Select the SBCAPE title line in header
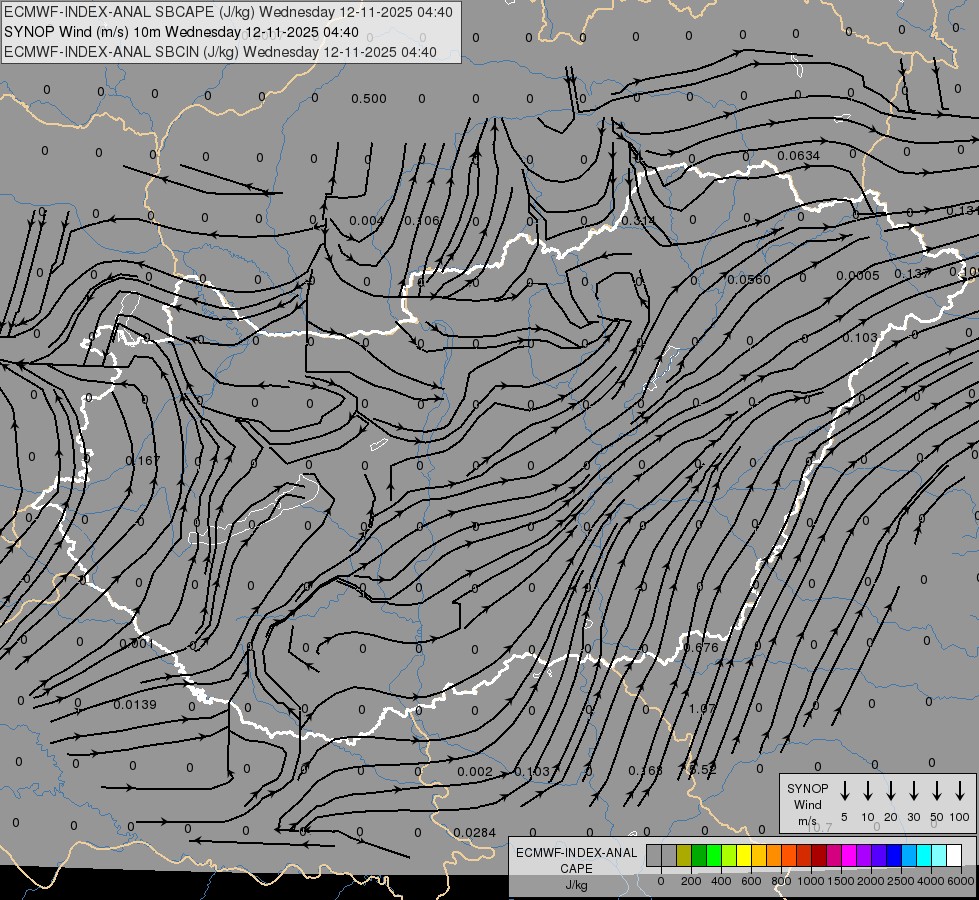Viewport: 979px width, 900px height. tap(229, 12)
